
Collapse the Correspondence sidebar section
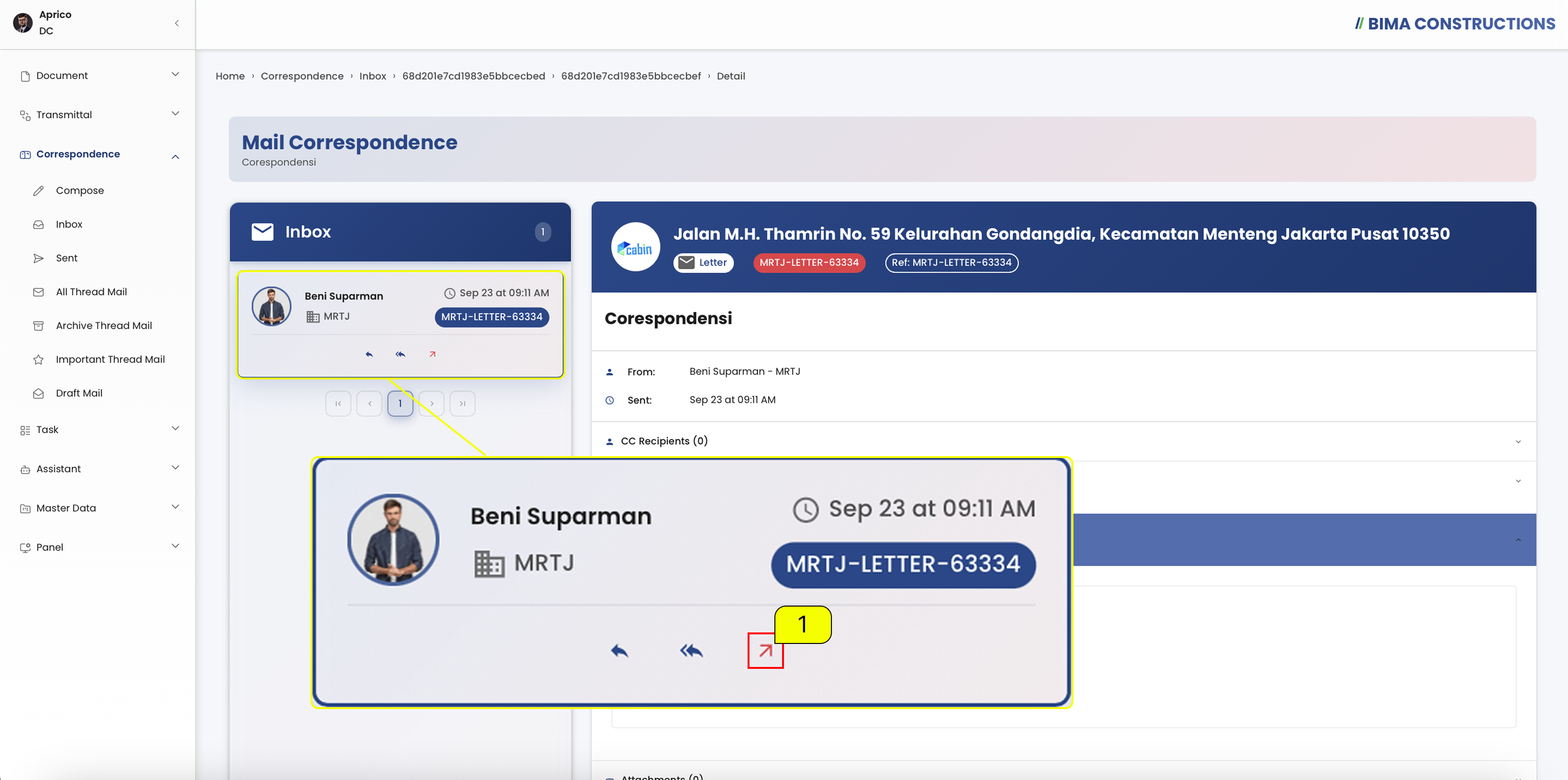tap(99, 155)
